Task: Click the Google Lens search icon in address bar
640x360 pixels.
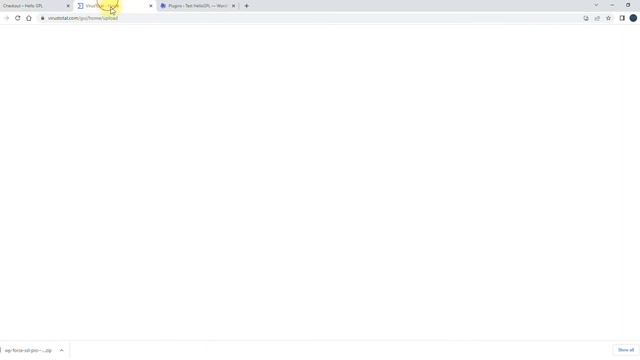Action: pyautogui.click(x=586, y=18)
